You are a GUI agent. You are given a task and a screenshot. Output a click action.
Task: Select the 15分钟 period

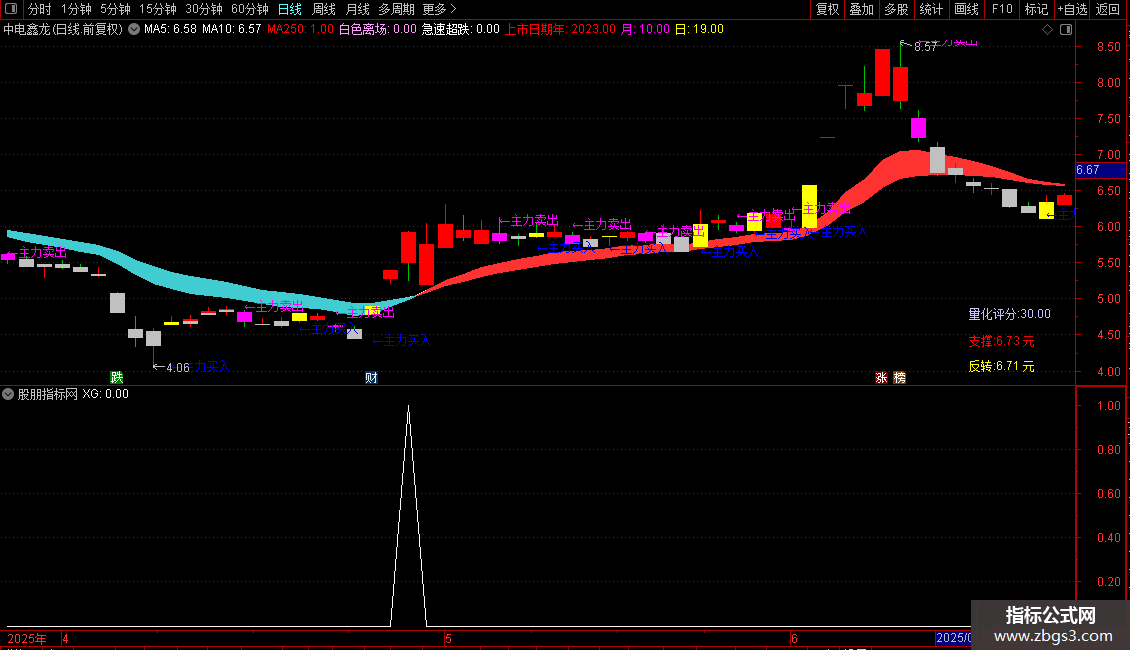(158, 9)
